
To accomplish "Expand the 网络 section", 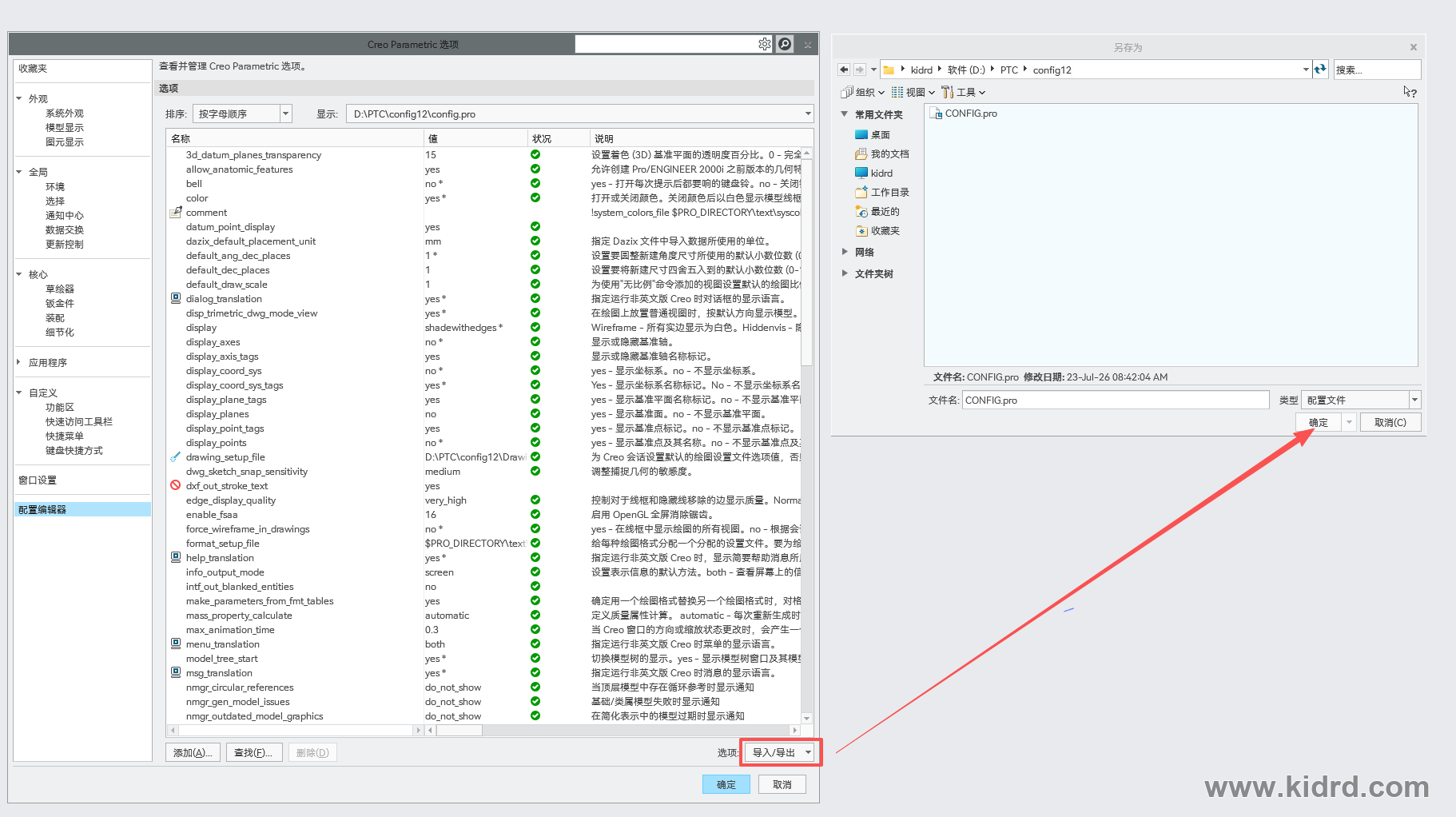I will coord(845,252).
